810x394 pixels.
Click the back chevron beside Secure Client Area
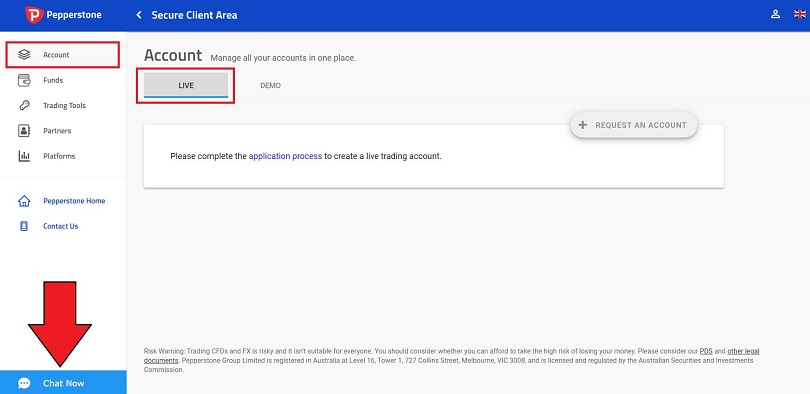(138, 15)
